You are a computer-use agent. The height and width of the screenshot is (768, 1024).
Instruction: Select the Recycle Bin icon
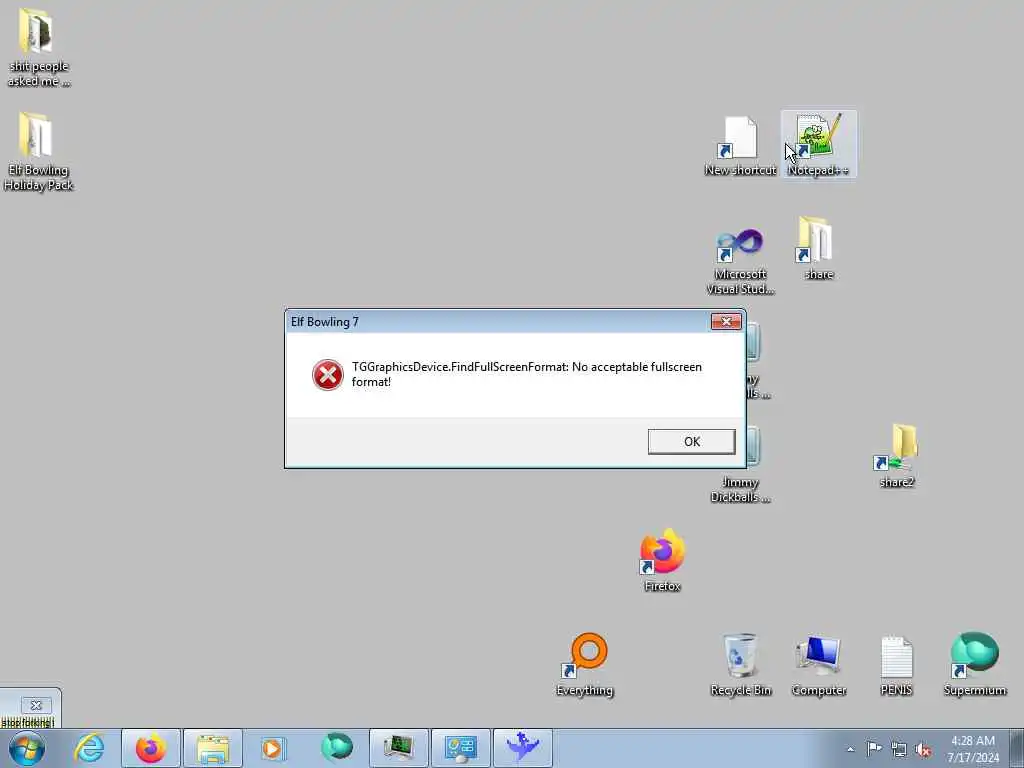click(740, 665)
